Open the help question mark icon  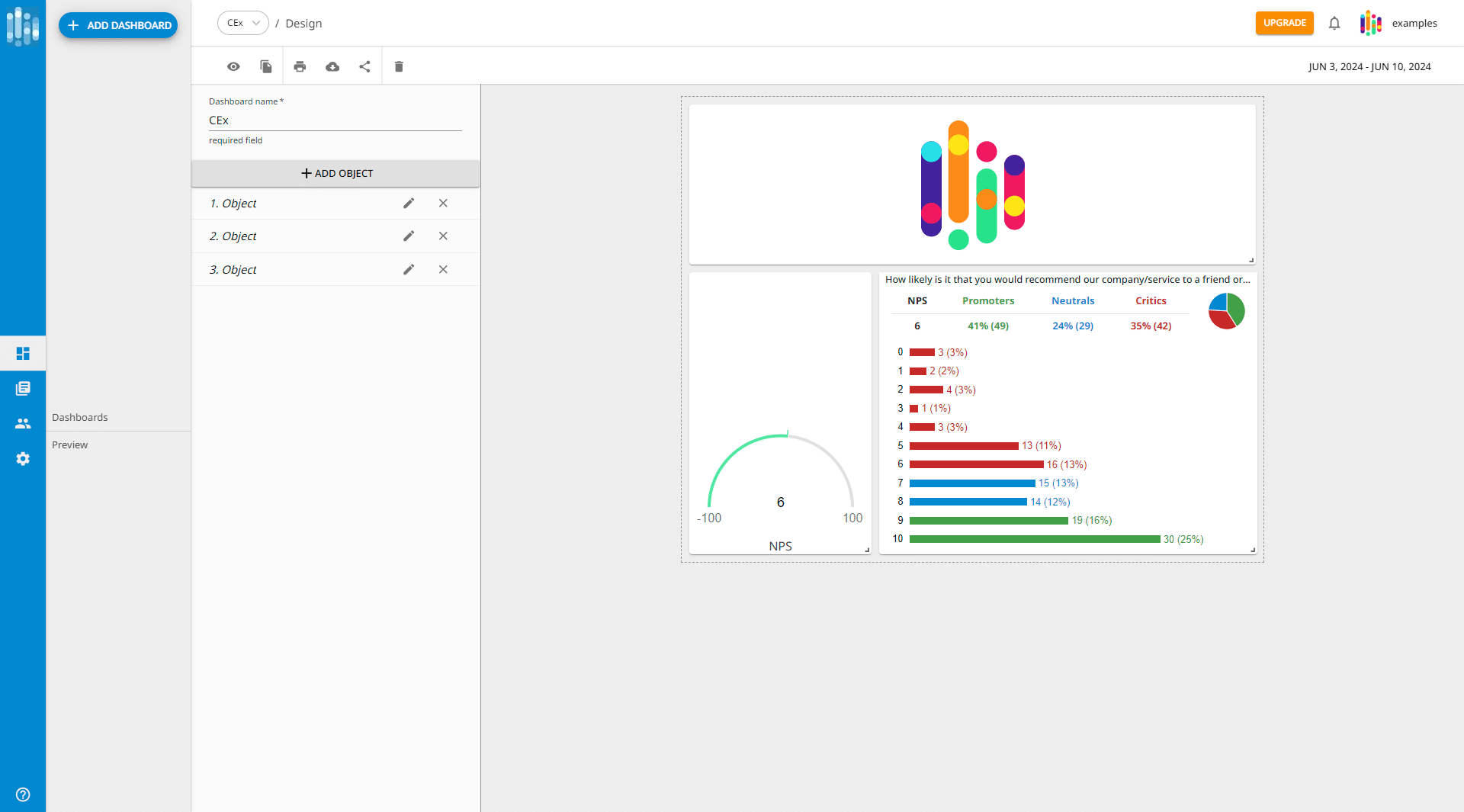click(23, 794)
